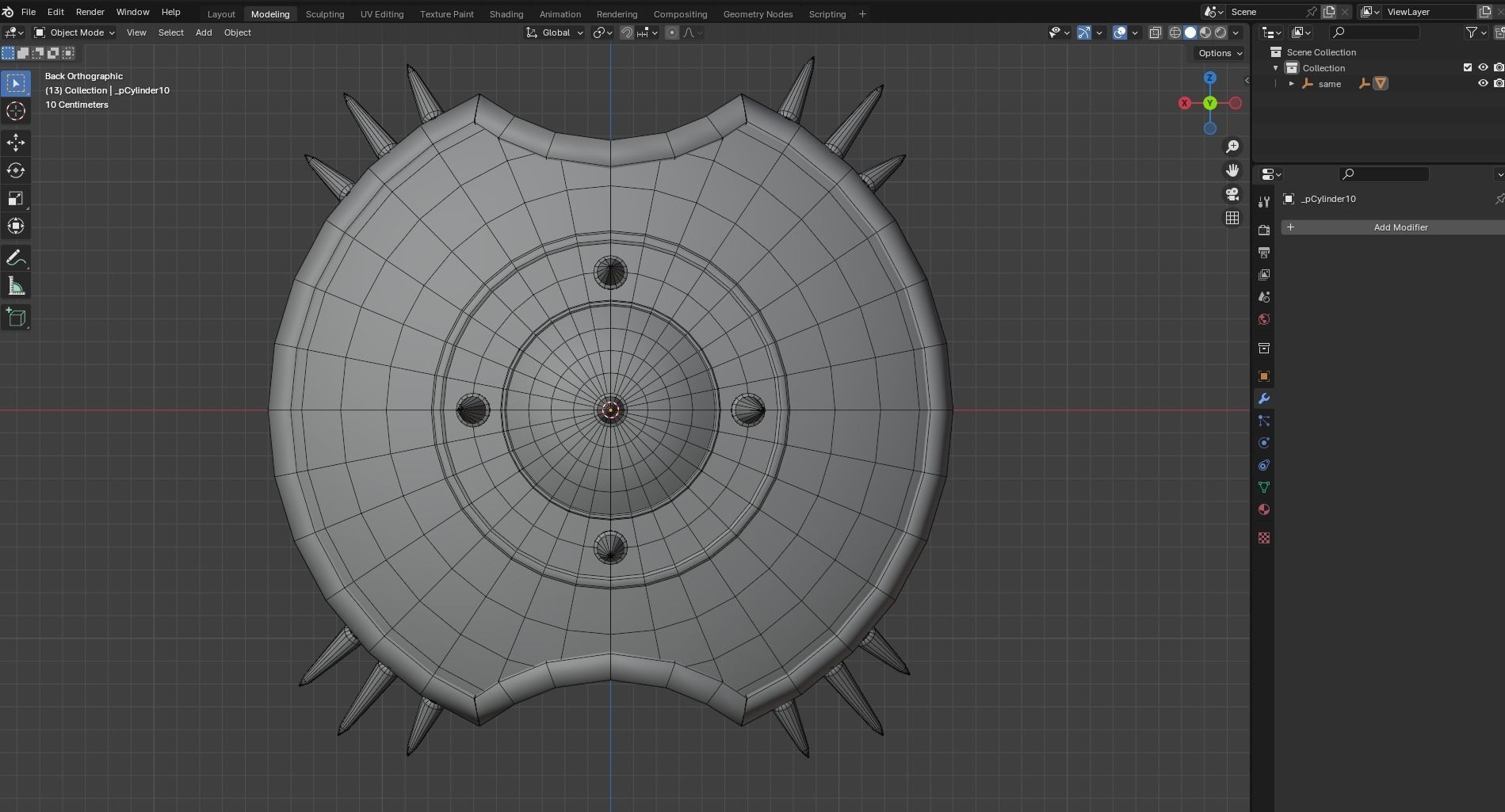Open Global transform orientation dropdown

[x=555, y=32]
